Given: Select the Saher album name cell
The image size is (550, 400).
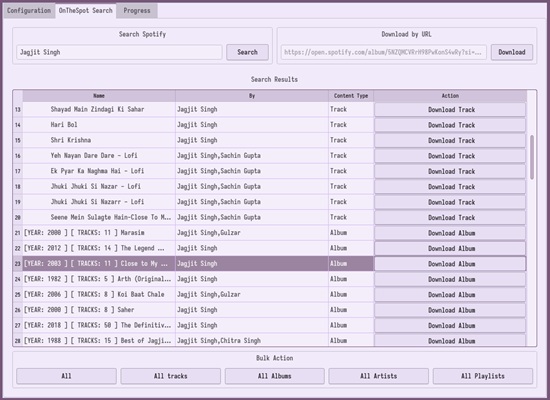Looking at the screenshot, I should [x=99, y=310].
